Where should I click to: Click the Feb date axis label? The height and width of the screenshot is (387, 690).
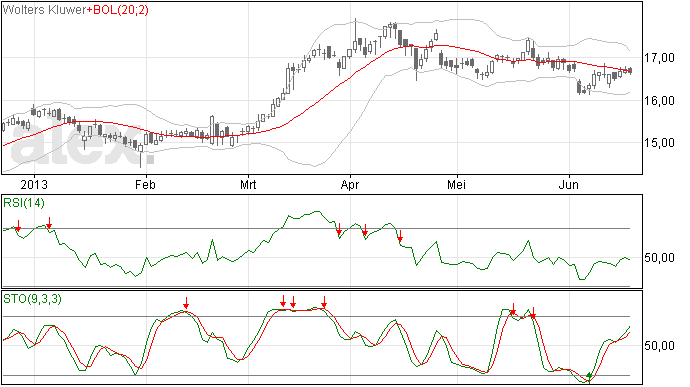[145, 184]
